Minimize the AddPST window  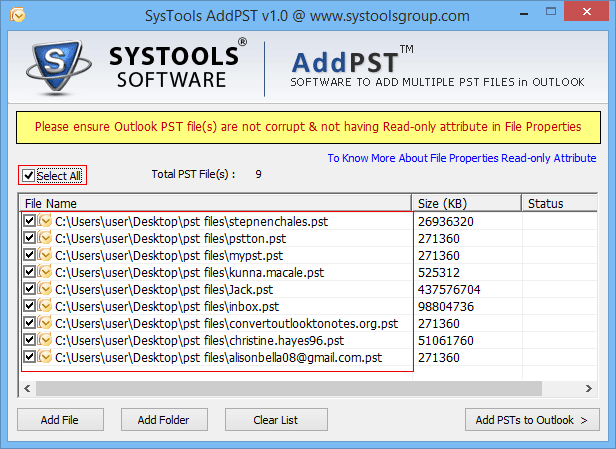pyautogui.click(x=523, y=13)
